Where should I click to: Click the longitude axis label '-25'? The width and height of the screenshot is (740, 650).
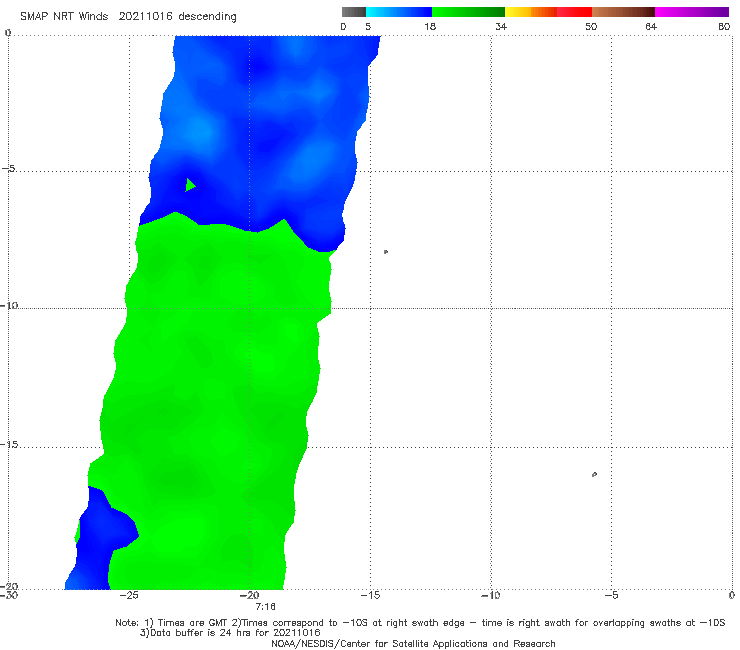coord(129,595)
